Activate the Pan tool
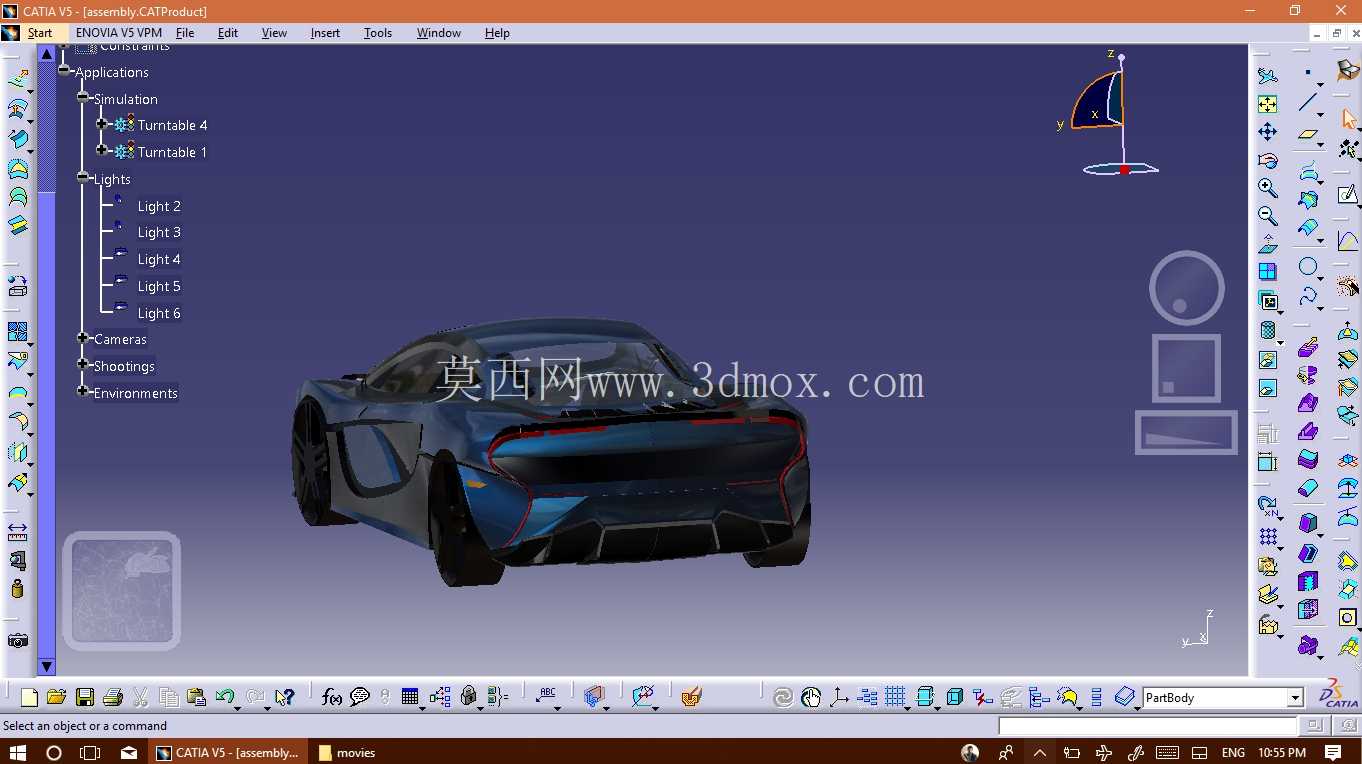 point(1267,132)
